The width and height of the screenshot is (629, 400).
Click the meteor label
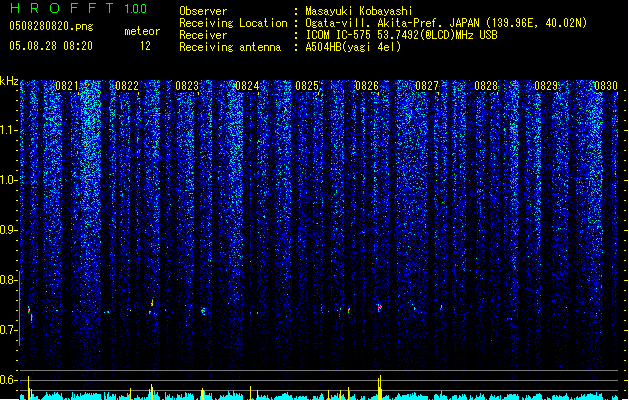(x=142, y=31)
